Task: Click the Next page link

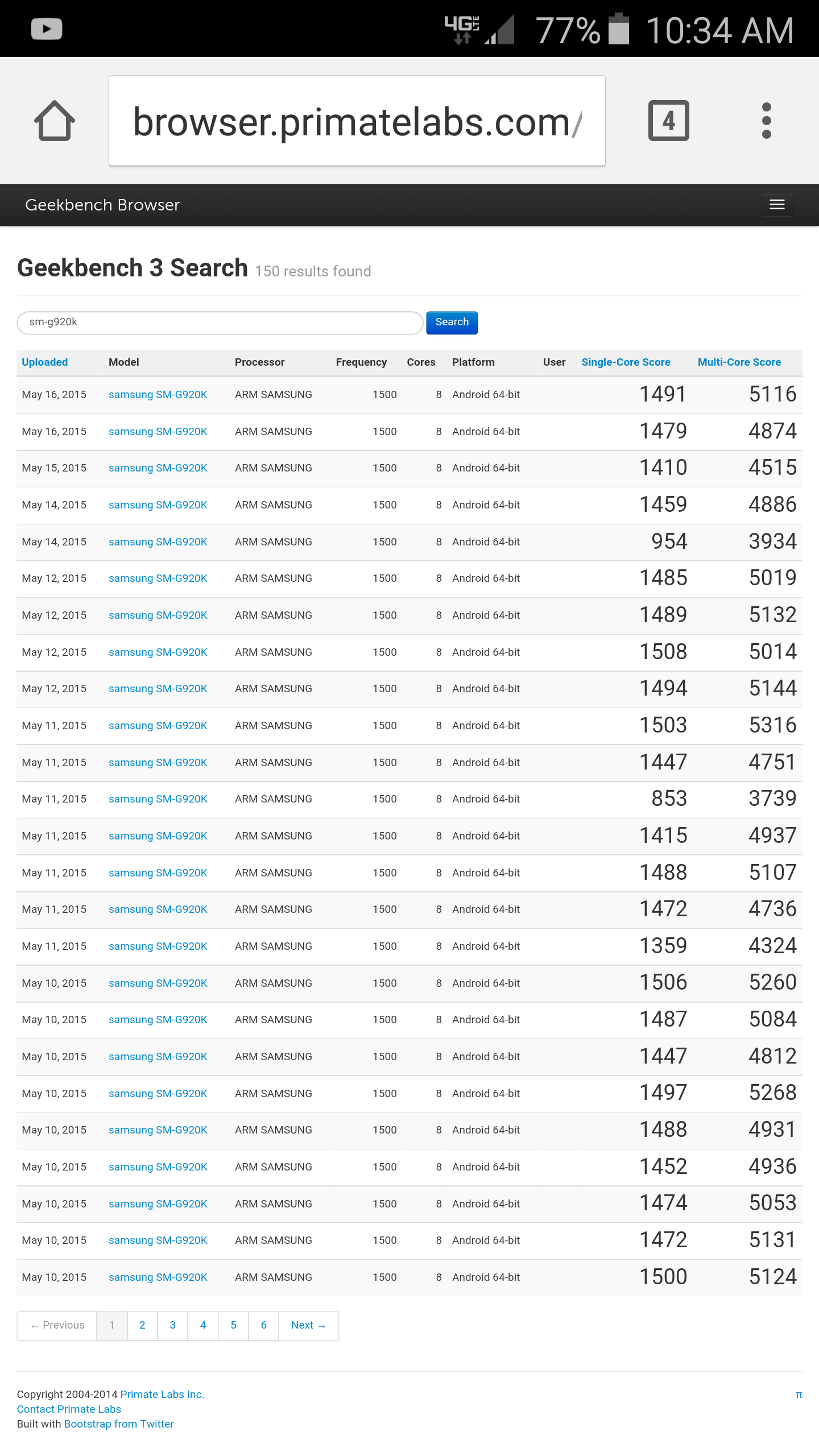Action: point(308,1325)
